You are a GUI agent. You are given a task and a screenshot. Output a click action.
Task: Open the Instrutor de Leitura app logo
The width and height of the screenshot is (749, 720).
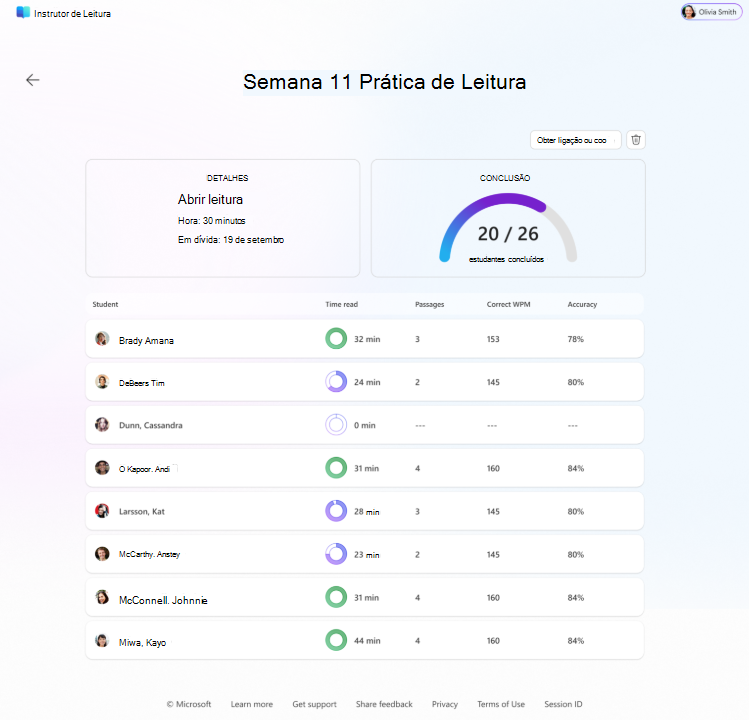(x=23, y=12)
